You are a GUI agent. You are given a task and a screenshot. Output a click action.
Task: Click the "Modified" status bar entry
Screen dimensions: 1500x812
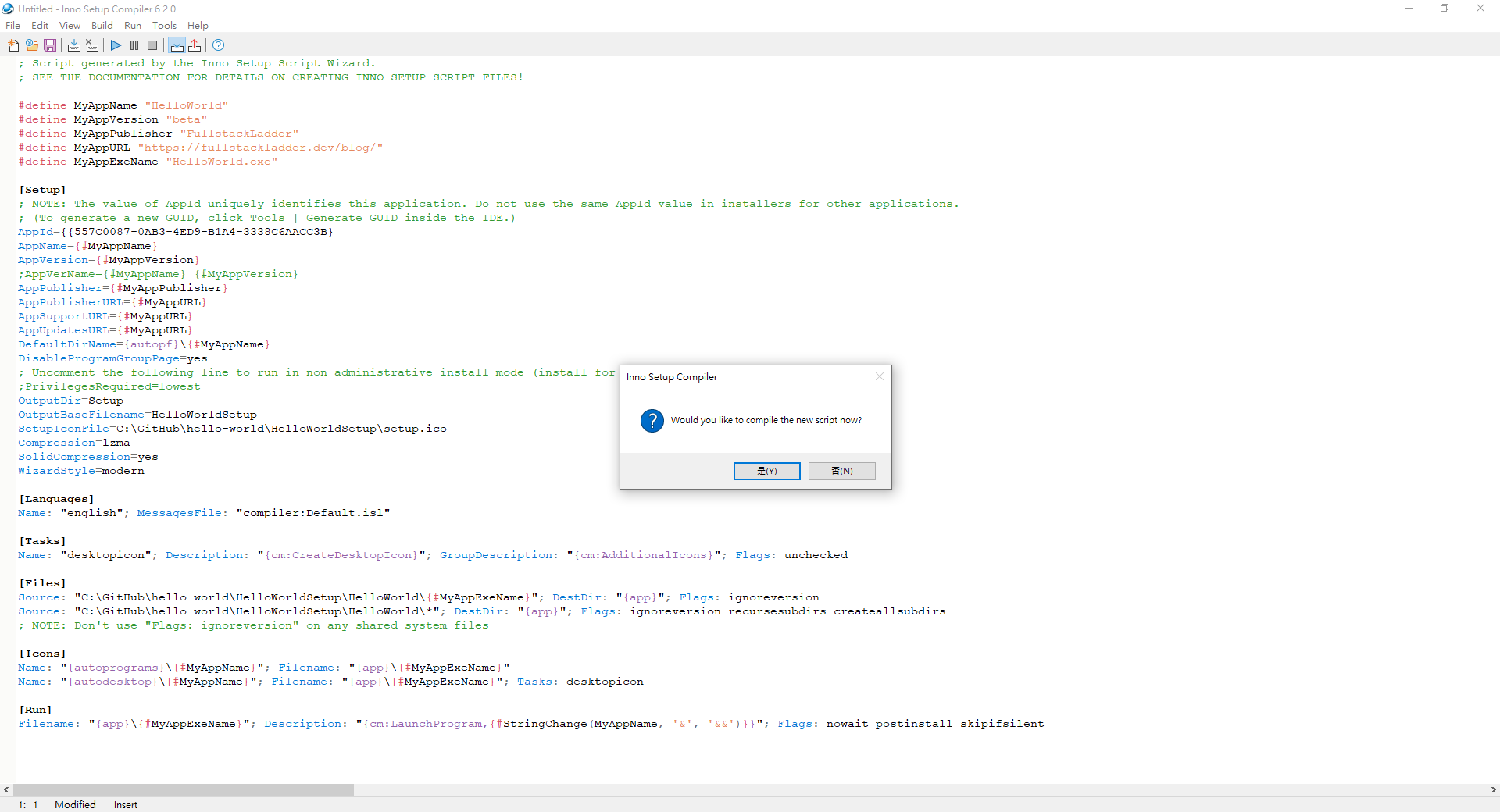75,804
